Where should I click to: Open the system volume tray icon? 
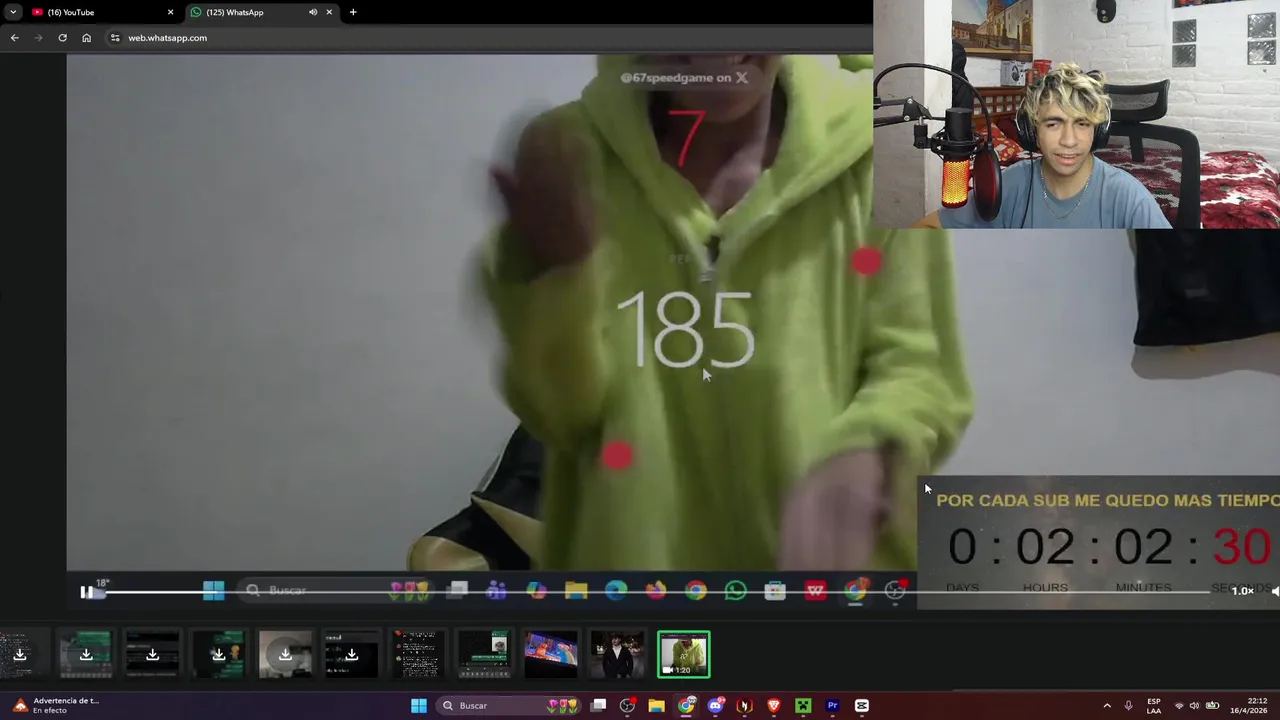coord(1194,706)
